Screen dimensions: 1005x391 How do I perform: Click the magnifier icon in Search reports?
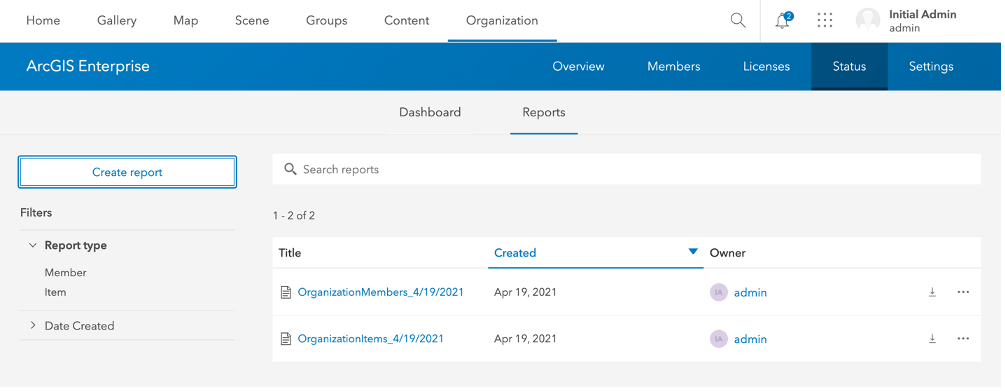click(x=290, y=169)
